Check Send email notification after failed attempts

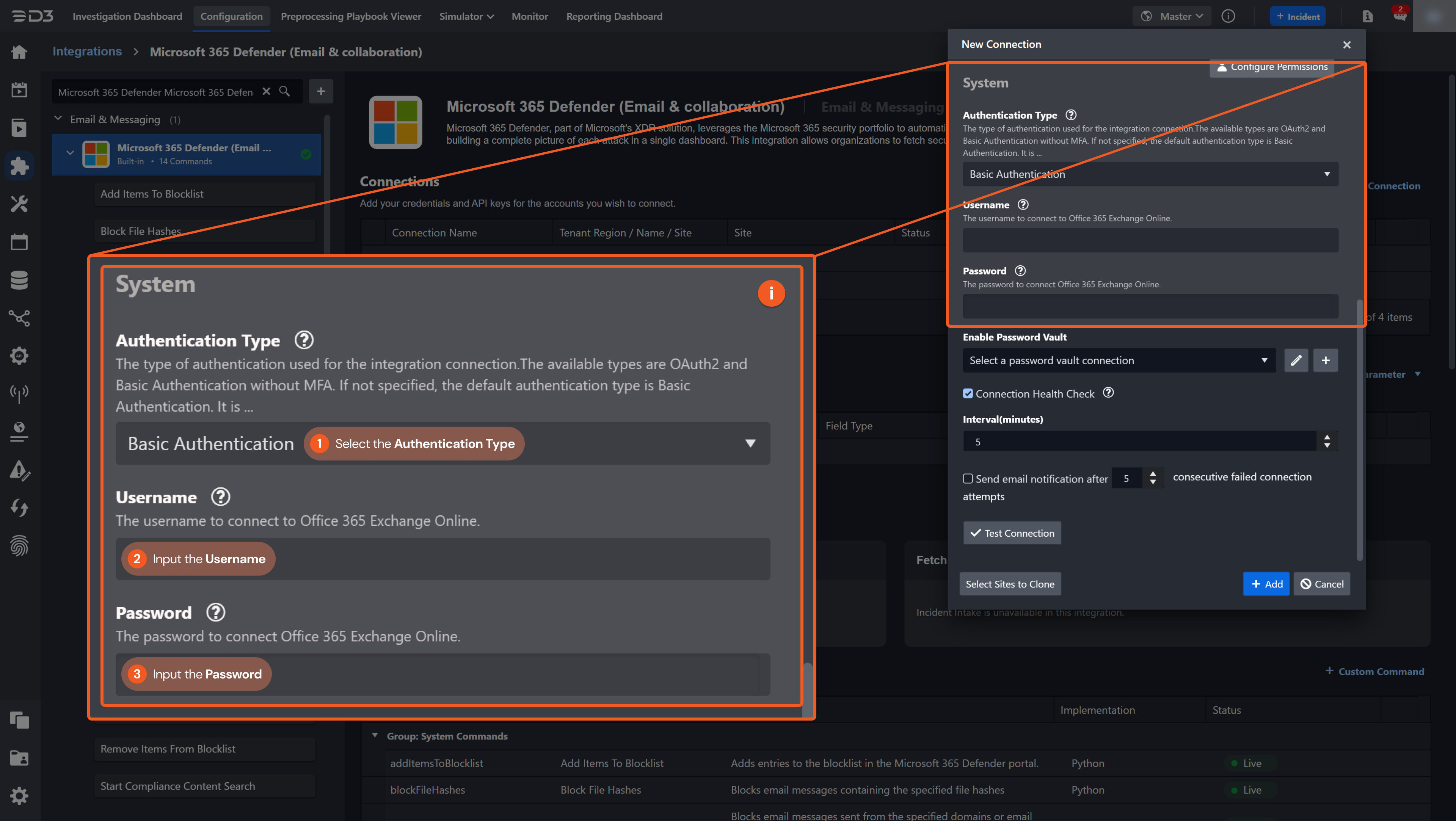point(968,478)
